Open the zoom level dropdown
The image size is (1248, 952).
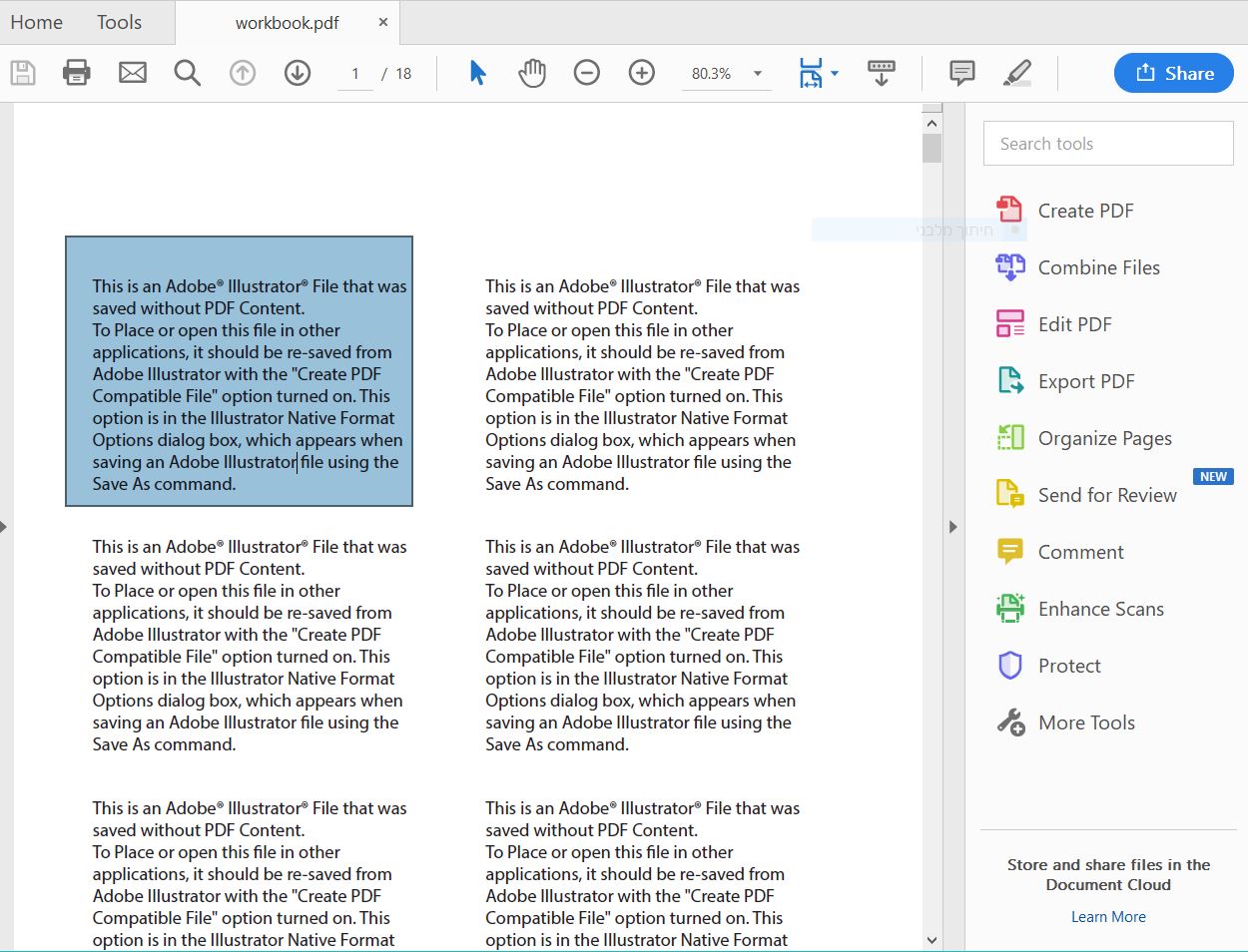pos(758,74)
